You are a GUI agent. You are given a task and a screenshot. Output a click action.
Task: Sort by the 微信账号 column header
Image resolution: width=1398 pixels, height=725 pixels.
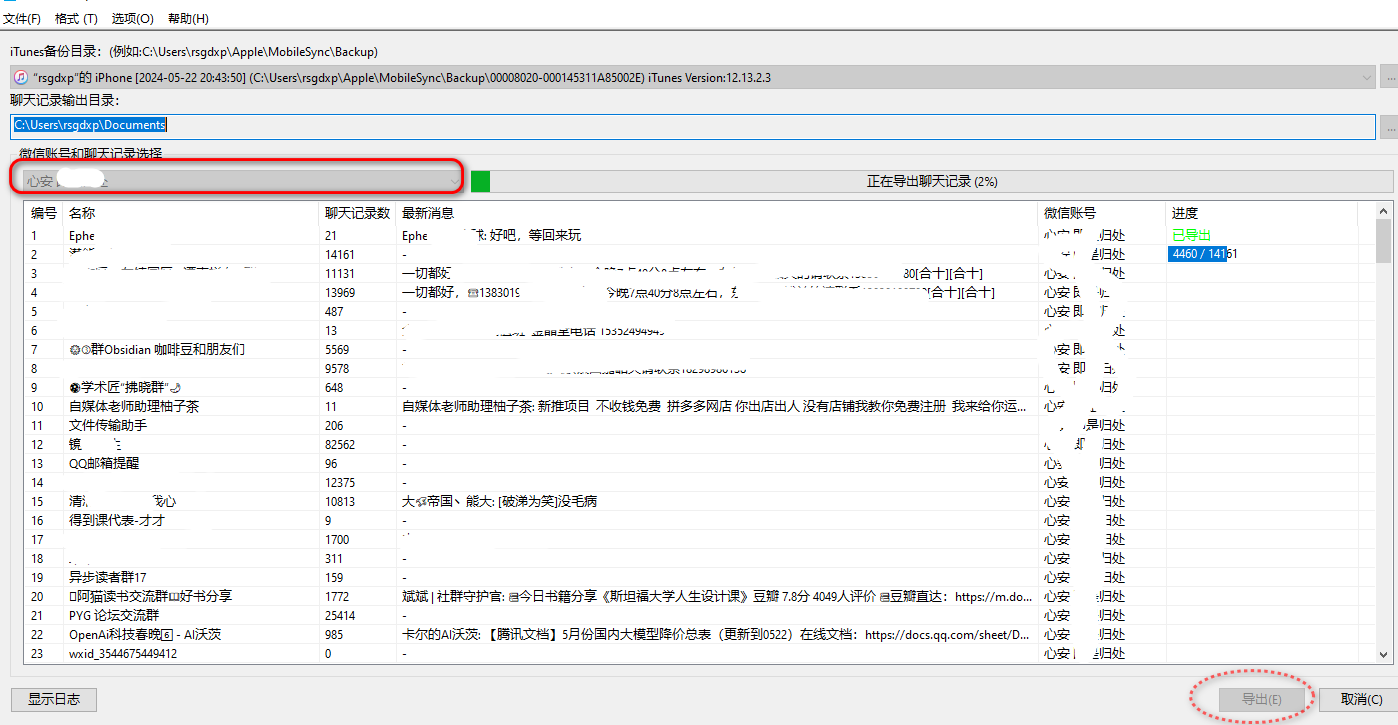tap(1102, 213)
